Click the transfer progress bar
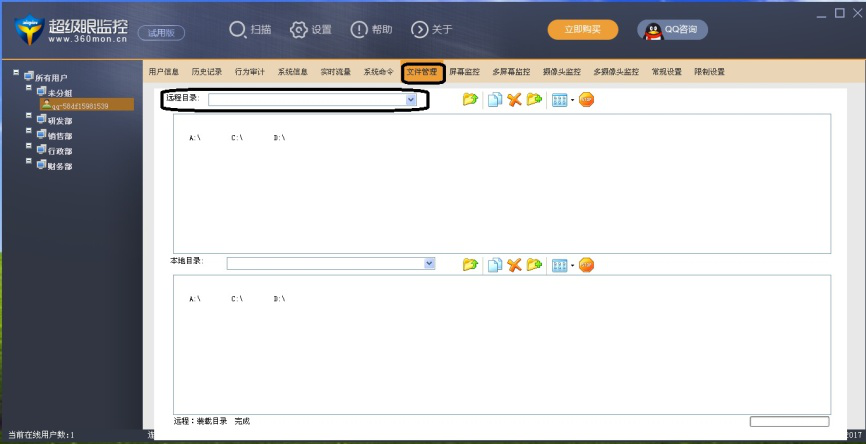Viewport: 866px width, 444px height. [789, 421]
